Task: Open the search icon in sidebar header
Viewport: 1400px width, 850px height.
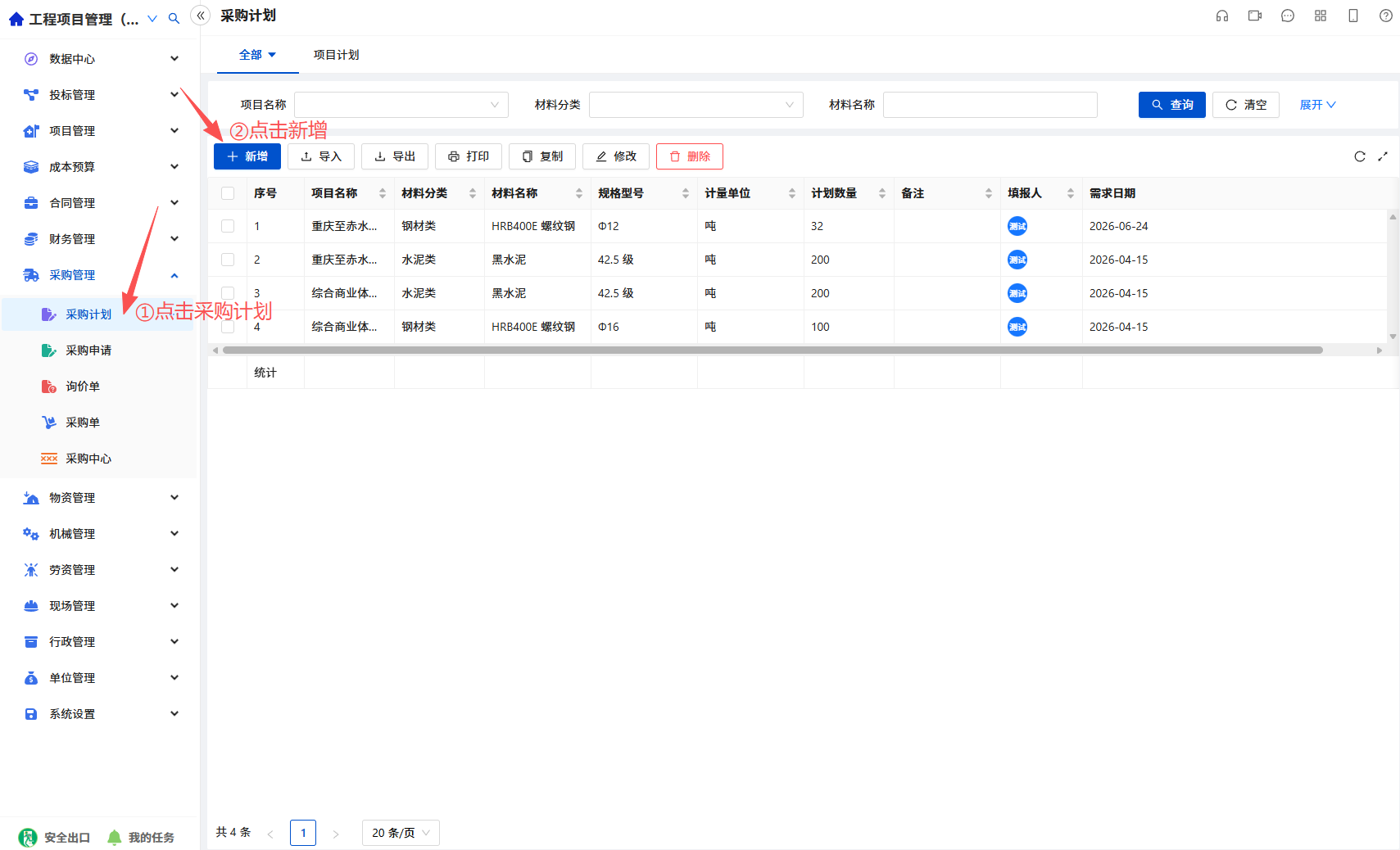Action: 174,18
